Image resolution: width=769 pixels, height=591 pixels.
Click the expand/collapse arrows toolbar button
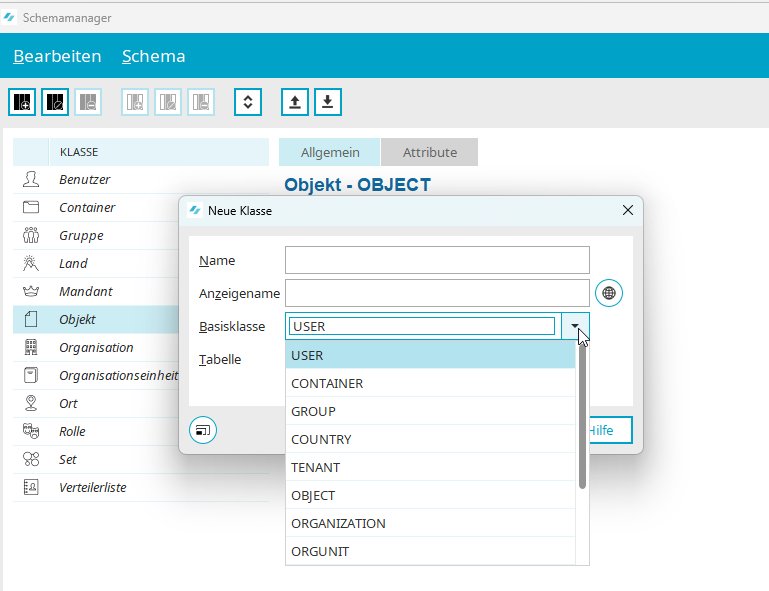(248, 102)
